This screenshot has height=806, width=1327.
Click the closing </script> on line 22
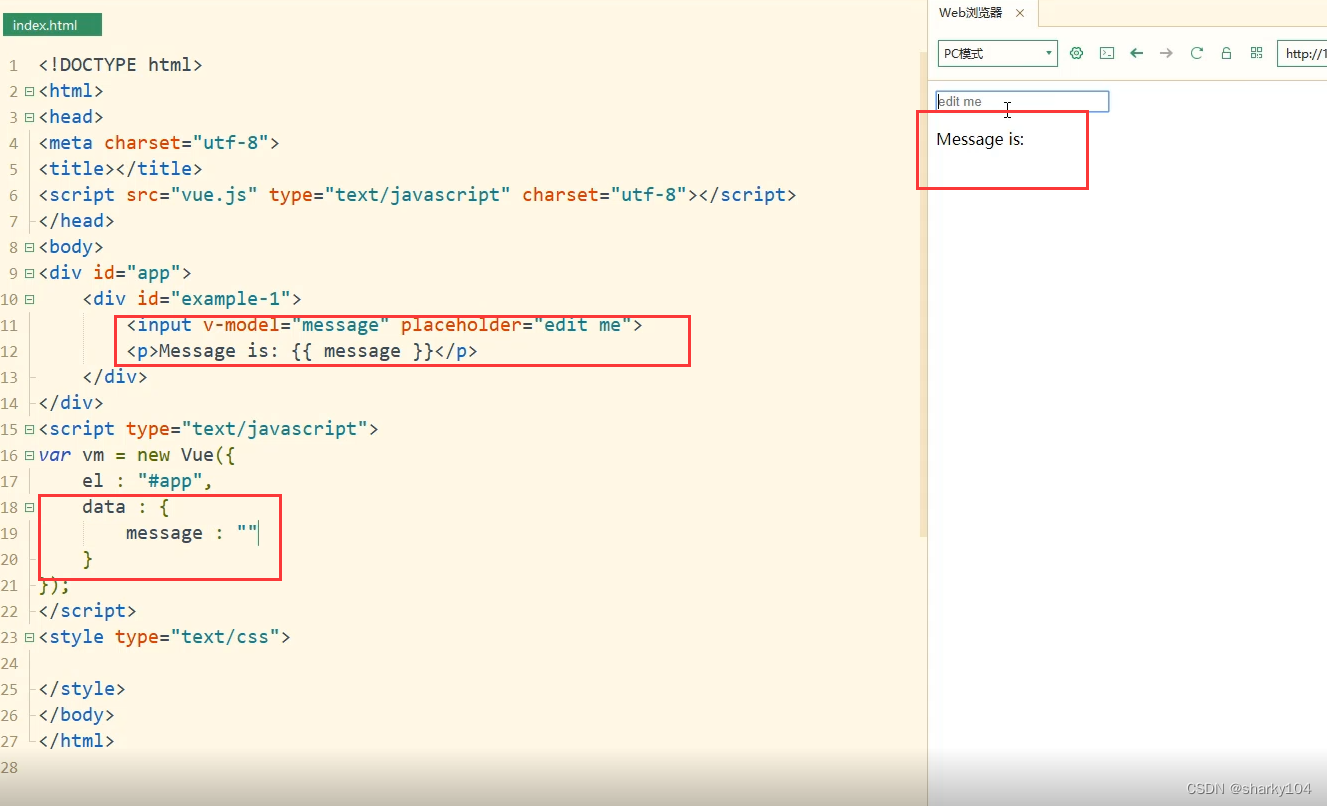click(88, 611)
